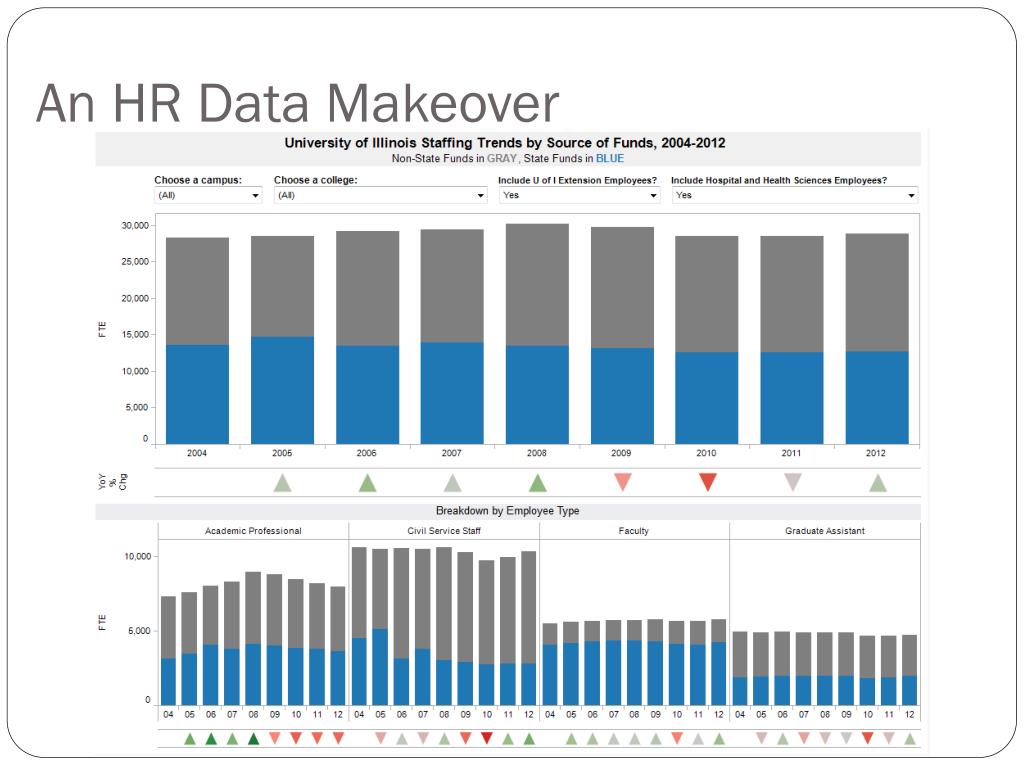Image resolution: width=1024 pixels, height=768 pixels.
Task: Open the 'Choose a campus' dropdown
Action: [208, 195]
